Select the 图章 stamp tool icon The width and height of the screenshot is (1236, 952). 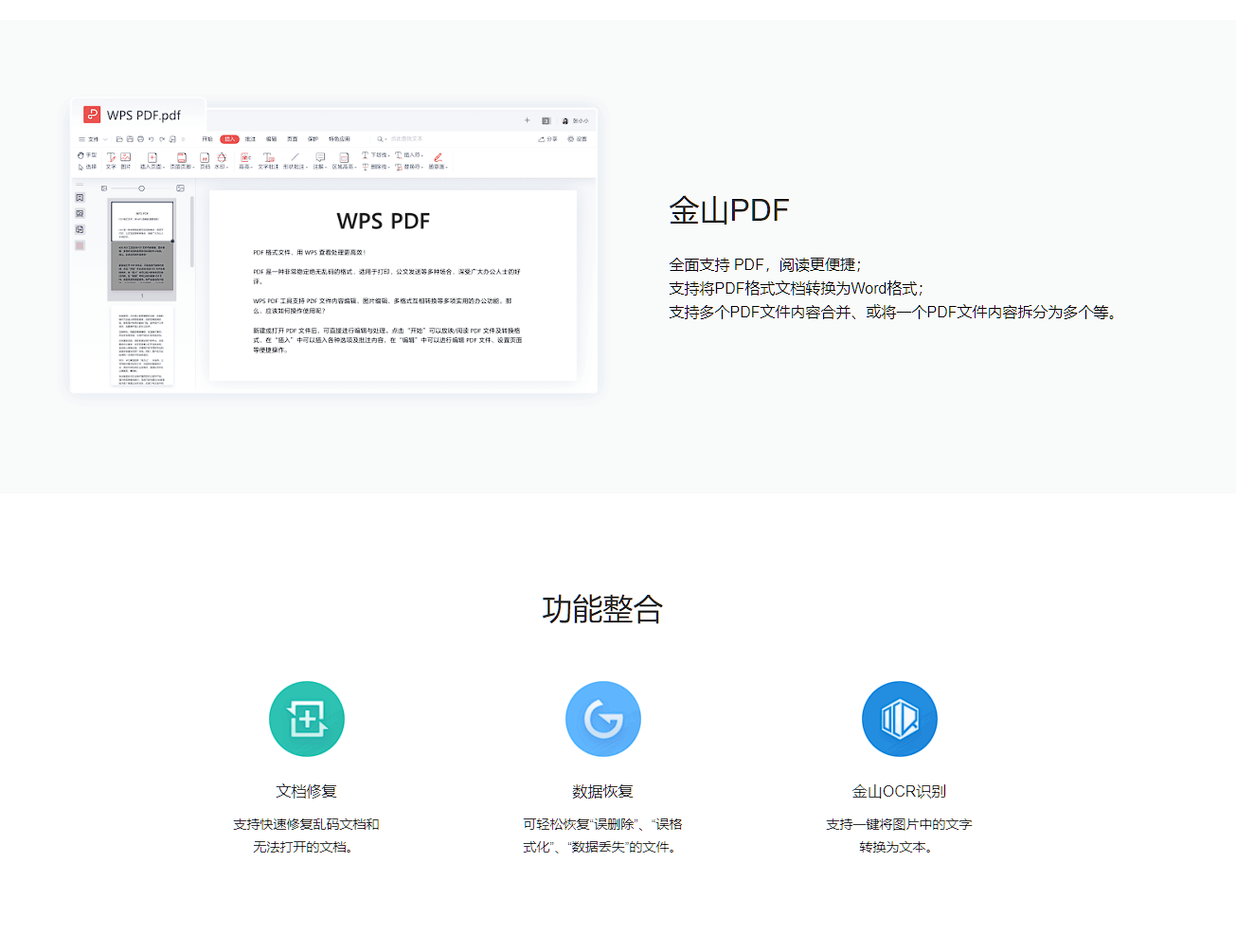(436, 157)
